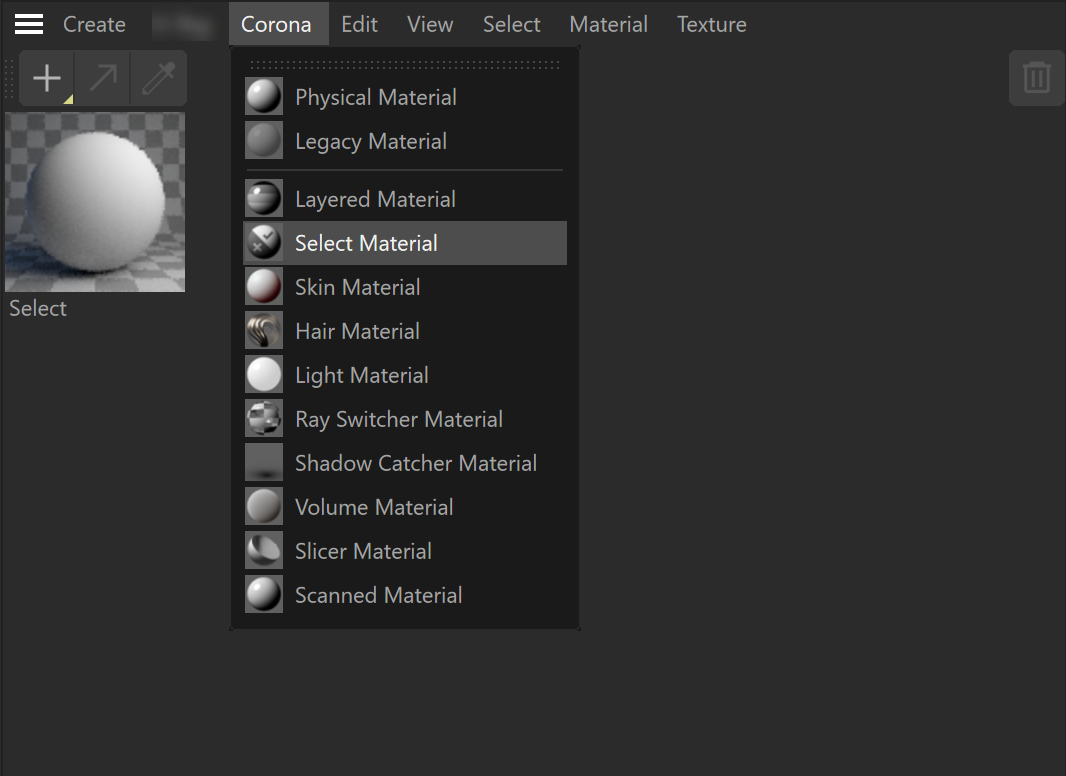Open the Create menu

coord(94,24)
